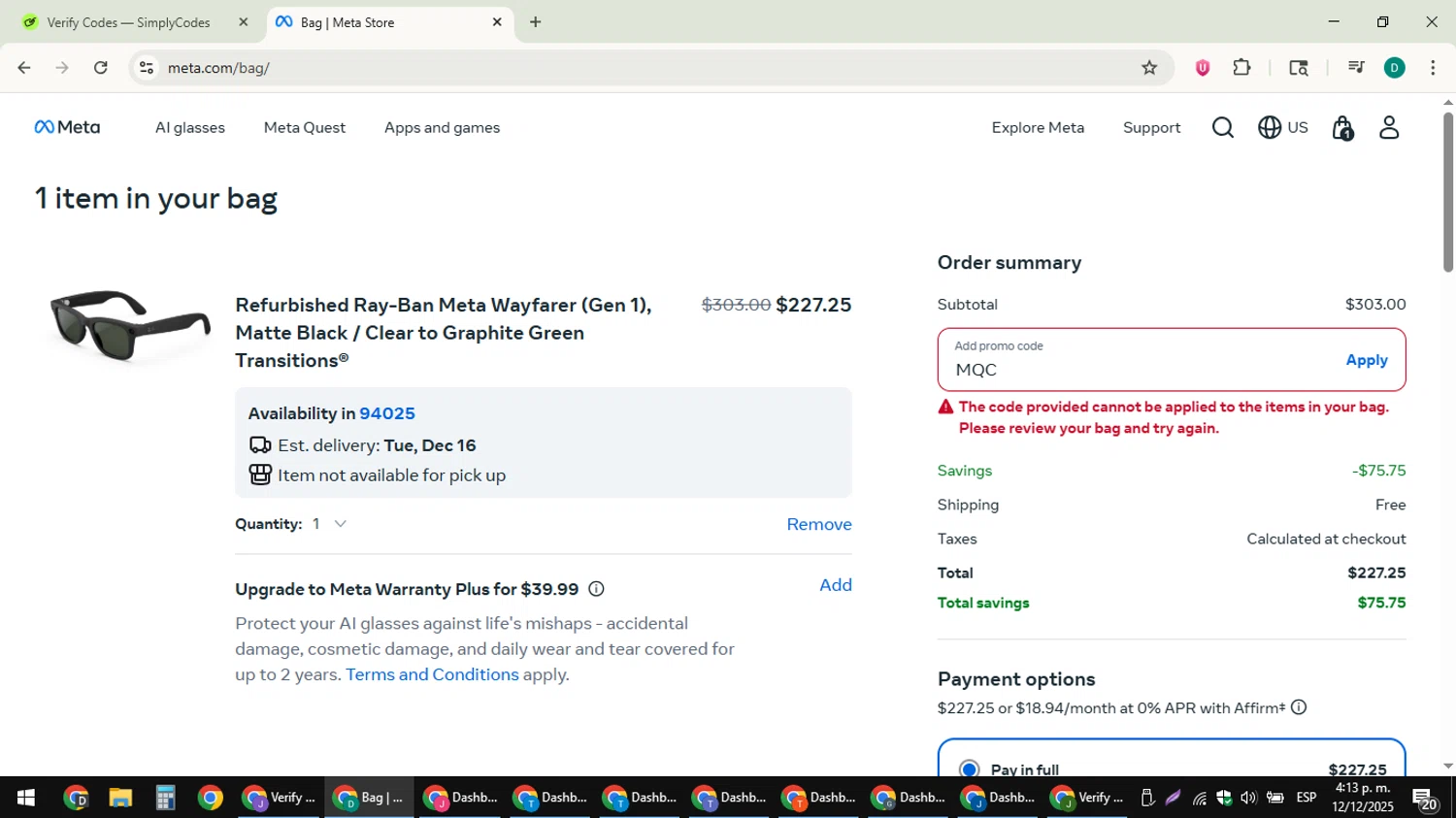Go back with the browser back arrow

[24, 68]
